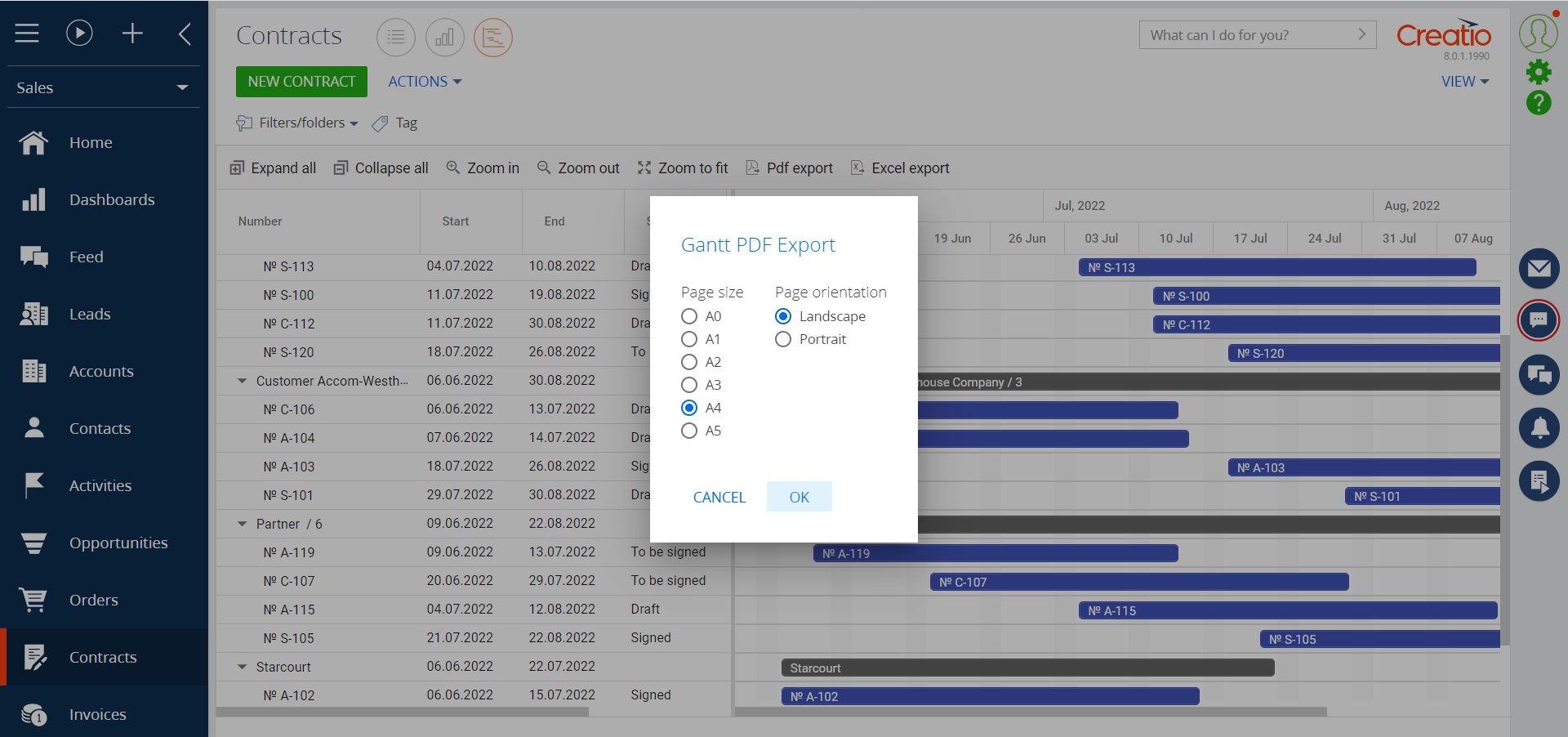Screen dimensions: 1568x737
Task: Open system designer settings gear
Action: 1539,71
